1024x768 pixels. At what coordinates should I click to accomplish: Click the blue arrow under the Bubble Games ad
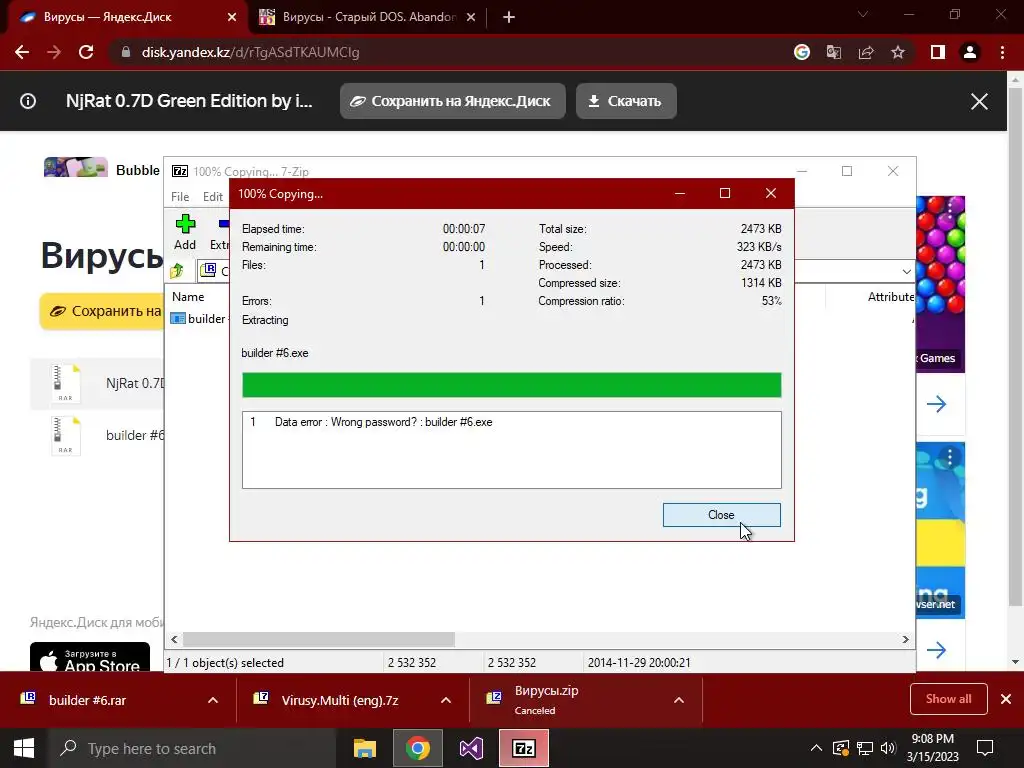pos(936,404)
